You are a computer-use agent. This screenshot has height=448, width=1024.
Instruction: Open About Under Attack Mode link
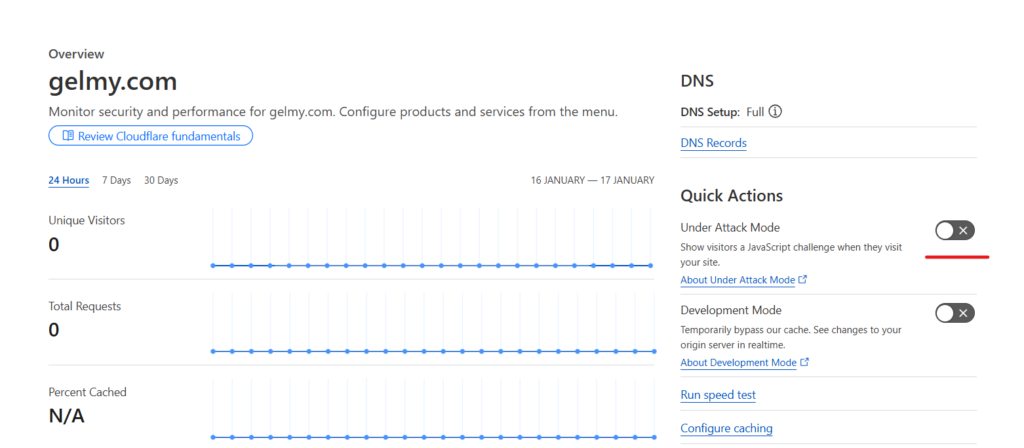coord(737,280)
